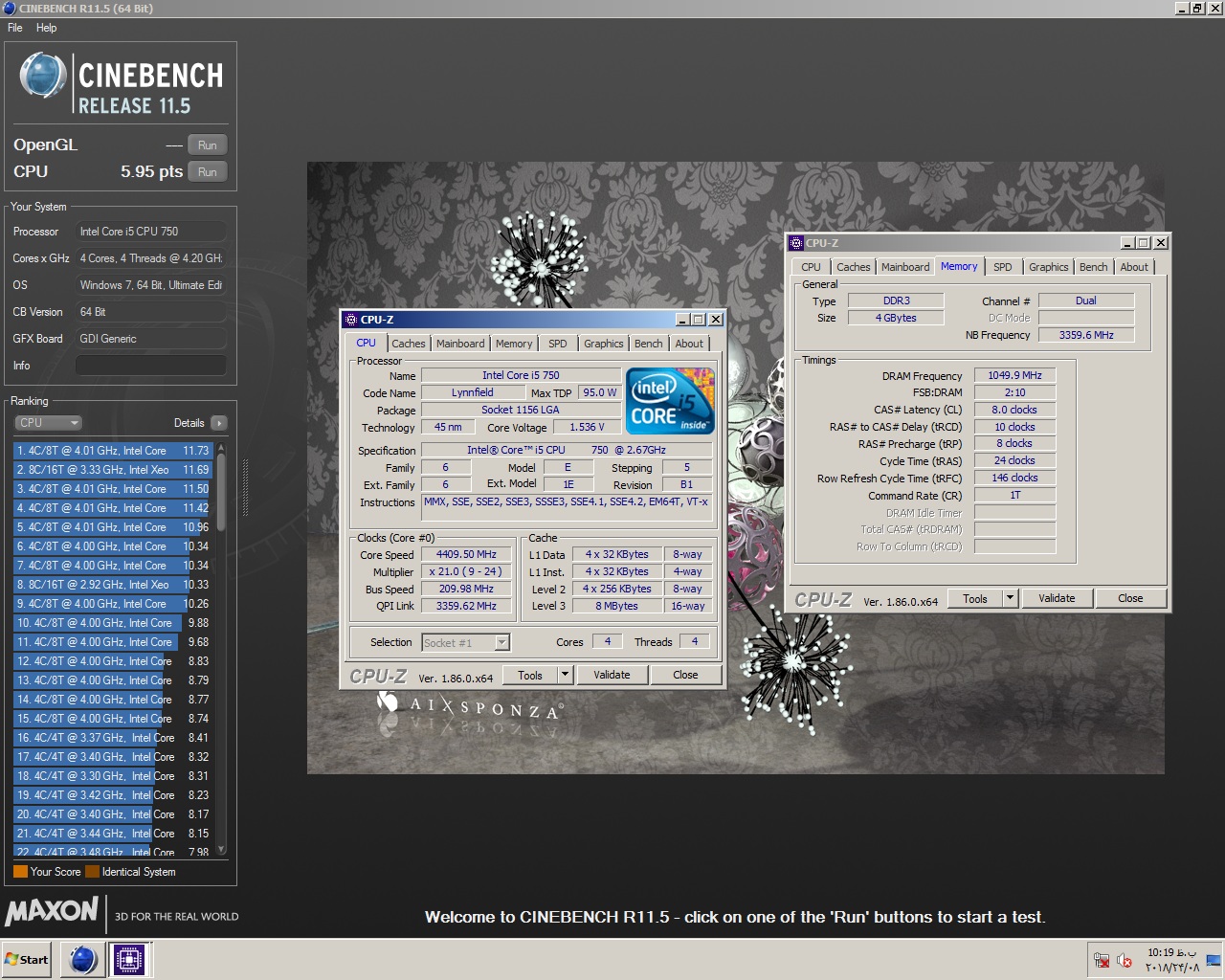
Task: Click the ranking list scroll-down arrow
Action: pyautogui.click(x=221, y=849)
